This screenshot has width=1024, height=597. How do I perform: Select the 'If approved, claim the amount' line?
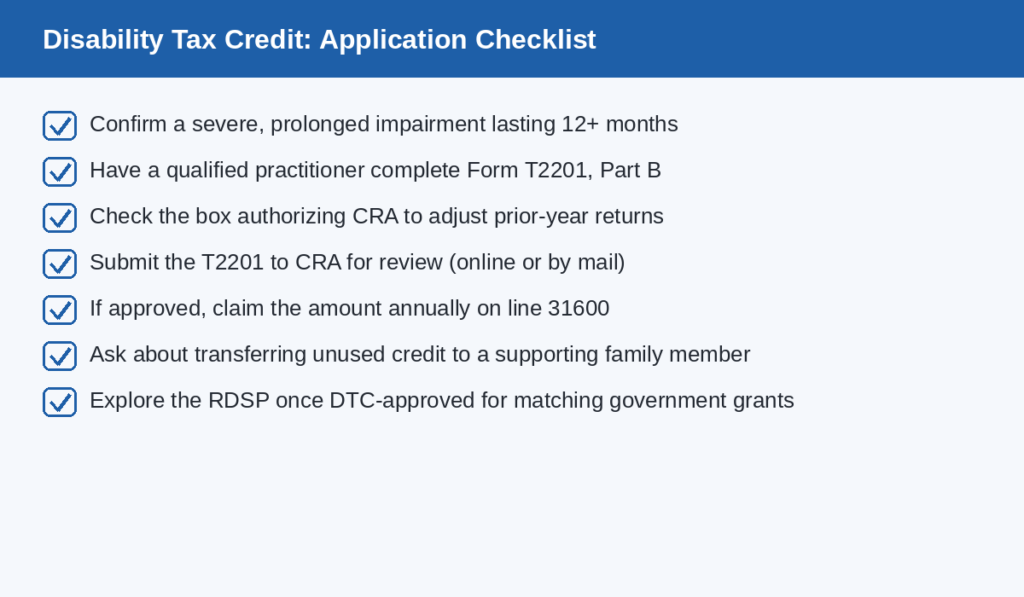coord(349,308)
